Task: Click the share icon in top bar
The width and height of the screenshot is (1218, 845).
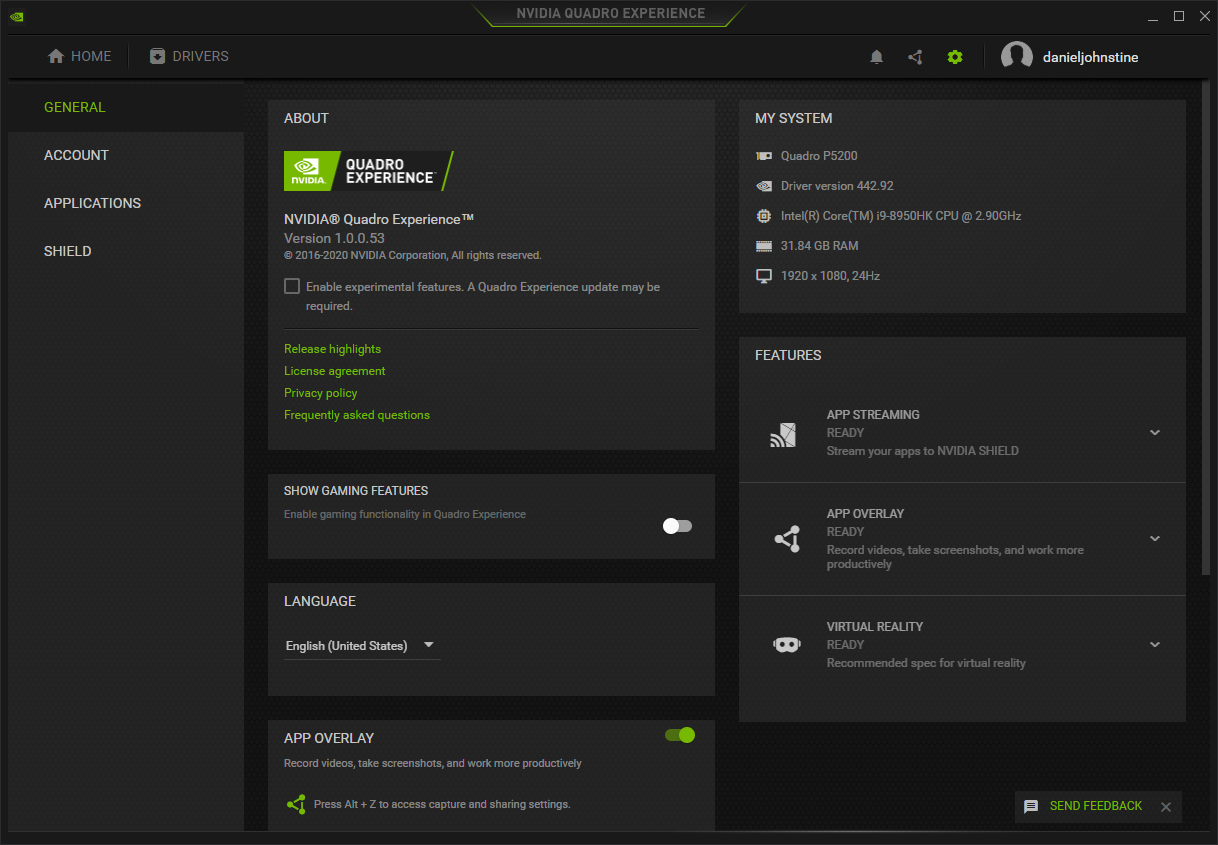Action: tap(915, 57)
